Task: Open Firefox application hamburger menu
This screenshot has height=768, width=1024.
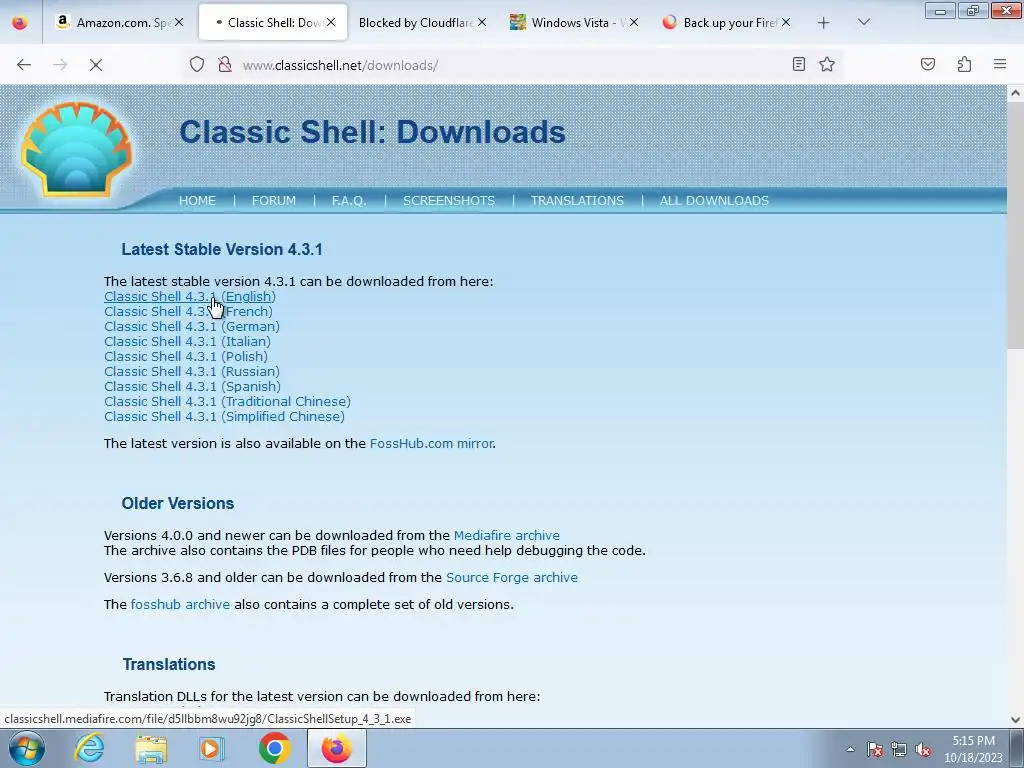Action: [1000, 64]
